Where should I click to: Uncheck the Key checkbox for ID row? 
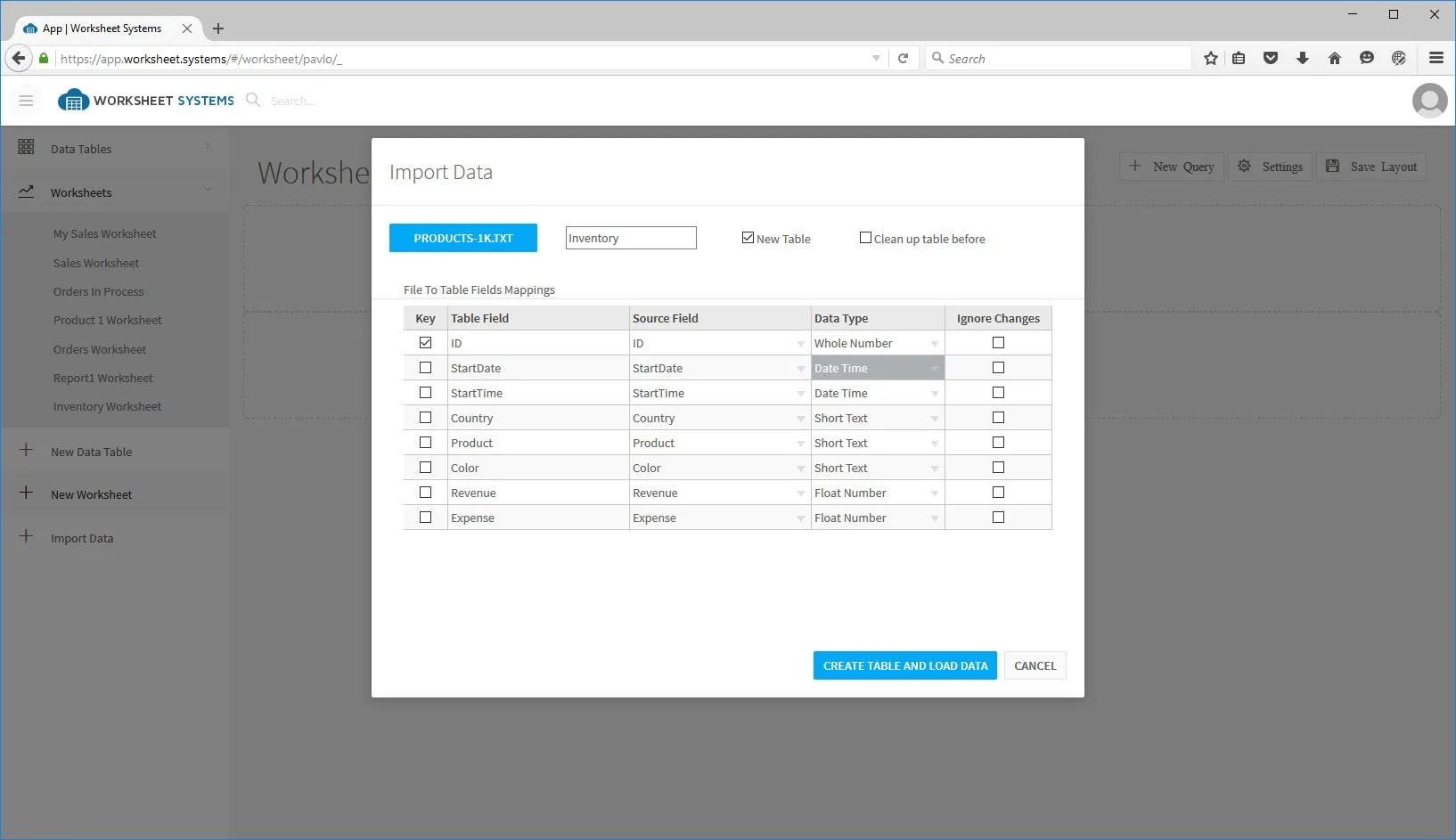click(x=425, y=343)
